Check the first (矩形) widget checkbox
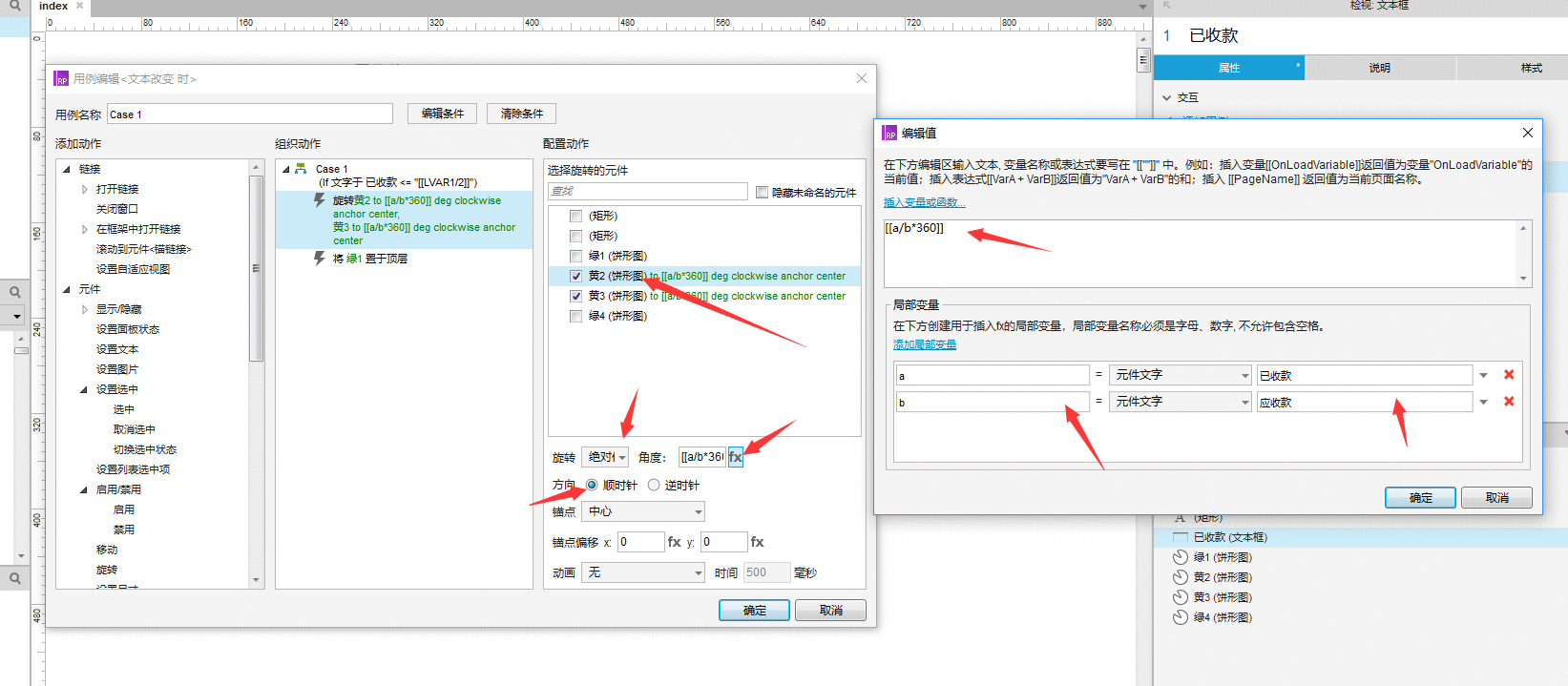The height and width of the screenshot is (686, 1568). point(575,216)
